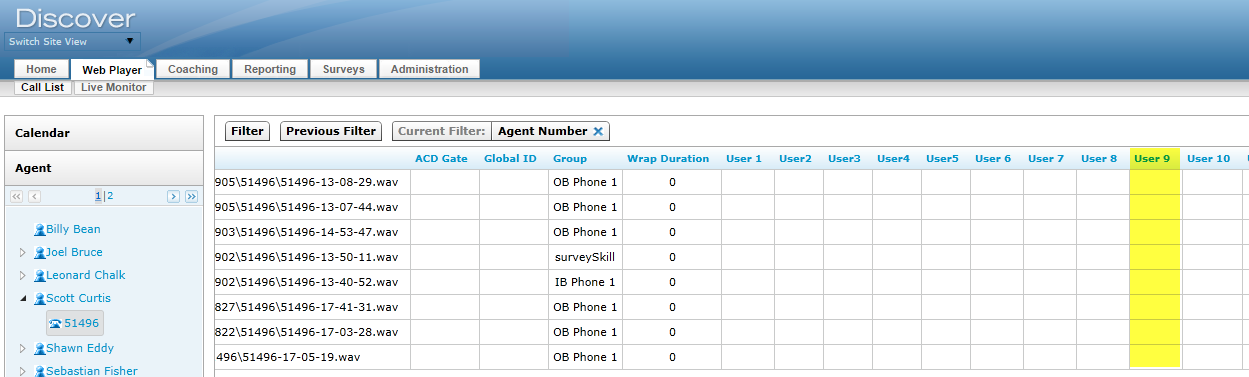
Task: Collapse the Scott Curtis tree node
Action: [23, 299]
